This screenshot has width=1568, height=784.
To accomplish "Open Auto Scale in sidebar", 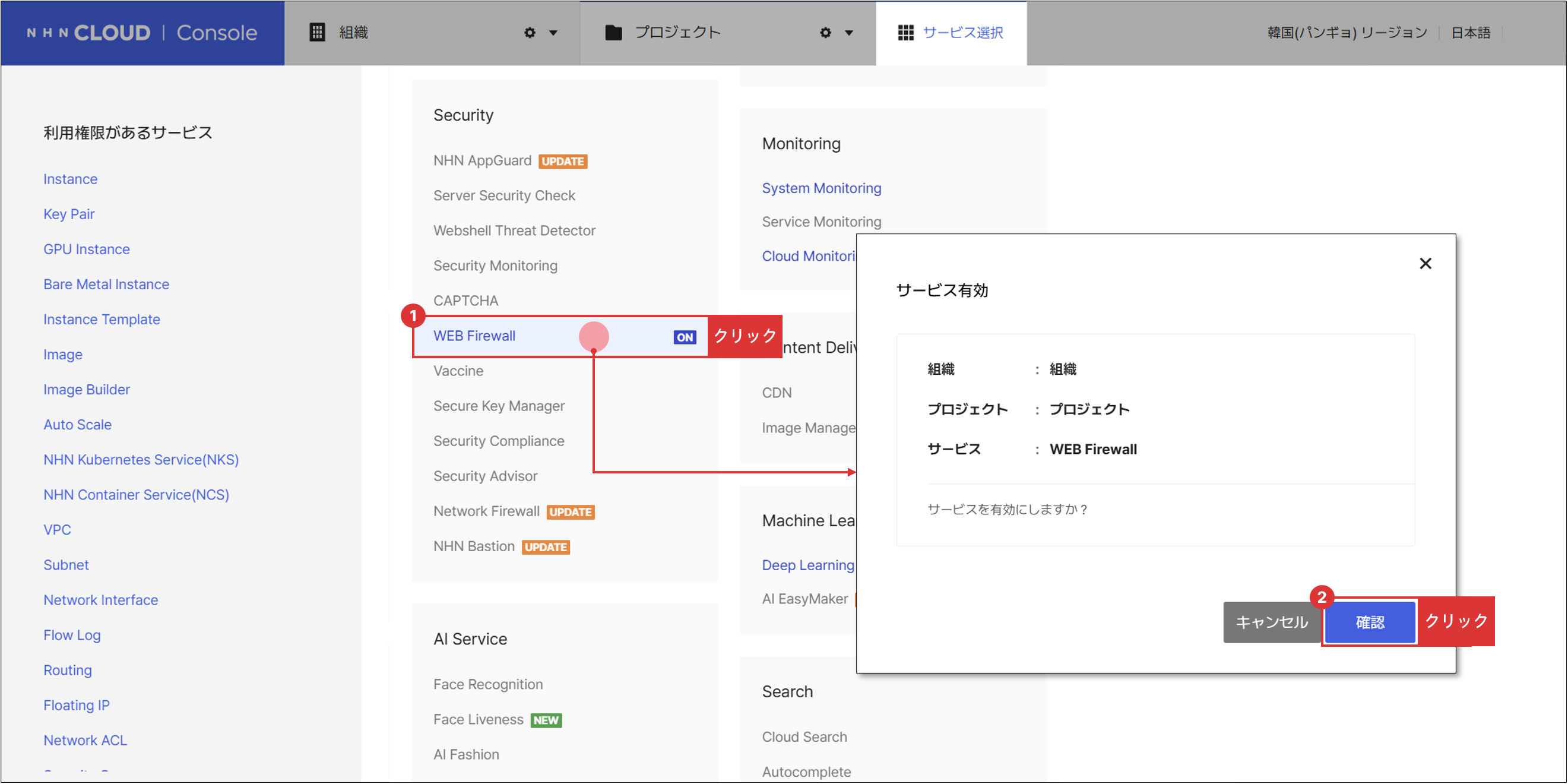I will click(x=77, y=425).
